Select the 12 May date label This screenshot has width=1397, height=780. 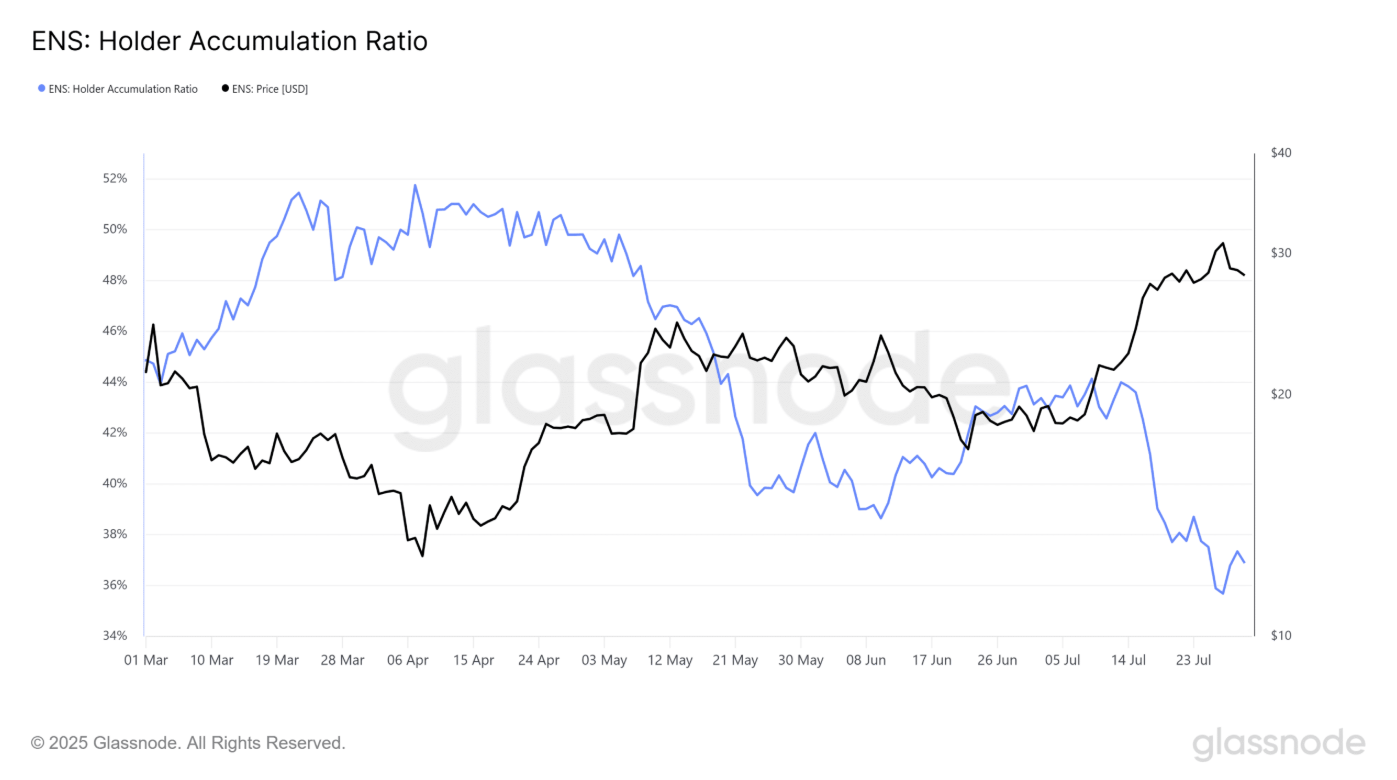670,660
